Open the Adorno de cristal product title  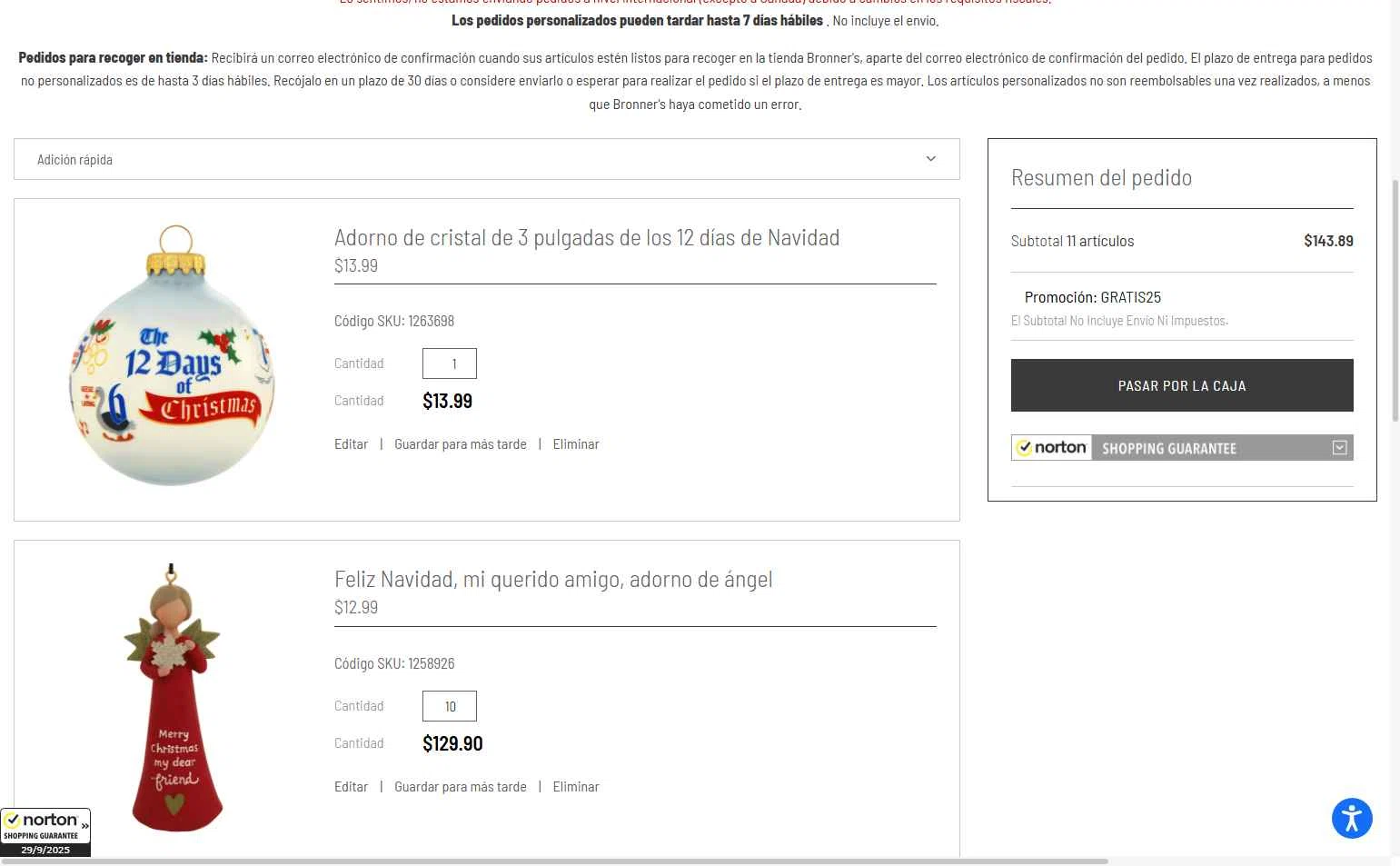tap(586, 238)
